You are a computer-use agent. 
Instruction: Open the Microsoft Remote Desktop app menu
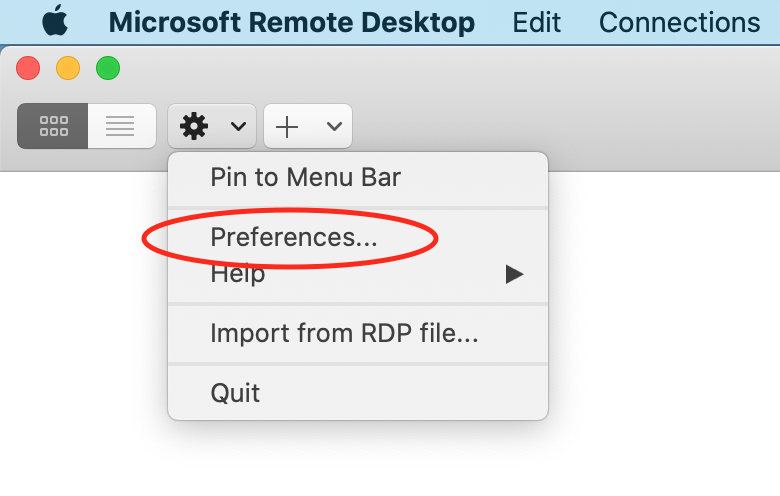point(291,22)
